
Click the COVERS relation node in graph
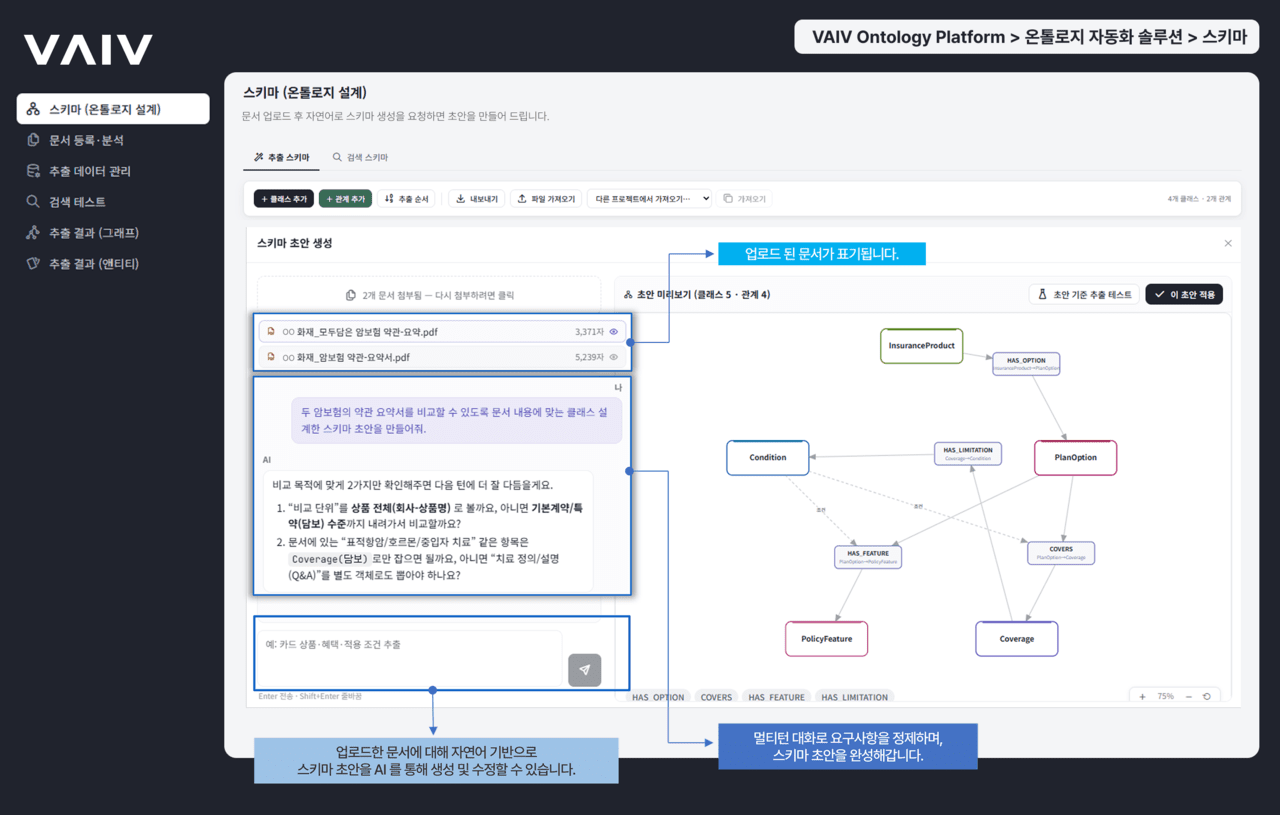[x=1061, y=553]
